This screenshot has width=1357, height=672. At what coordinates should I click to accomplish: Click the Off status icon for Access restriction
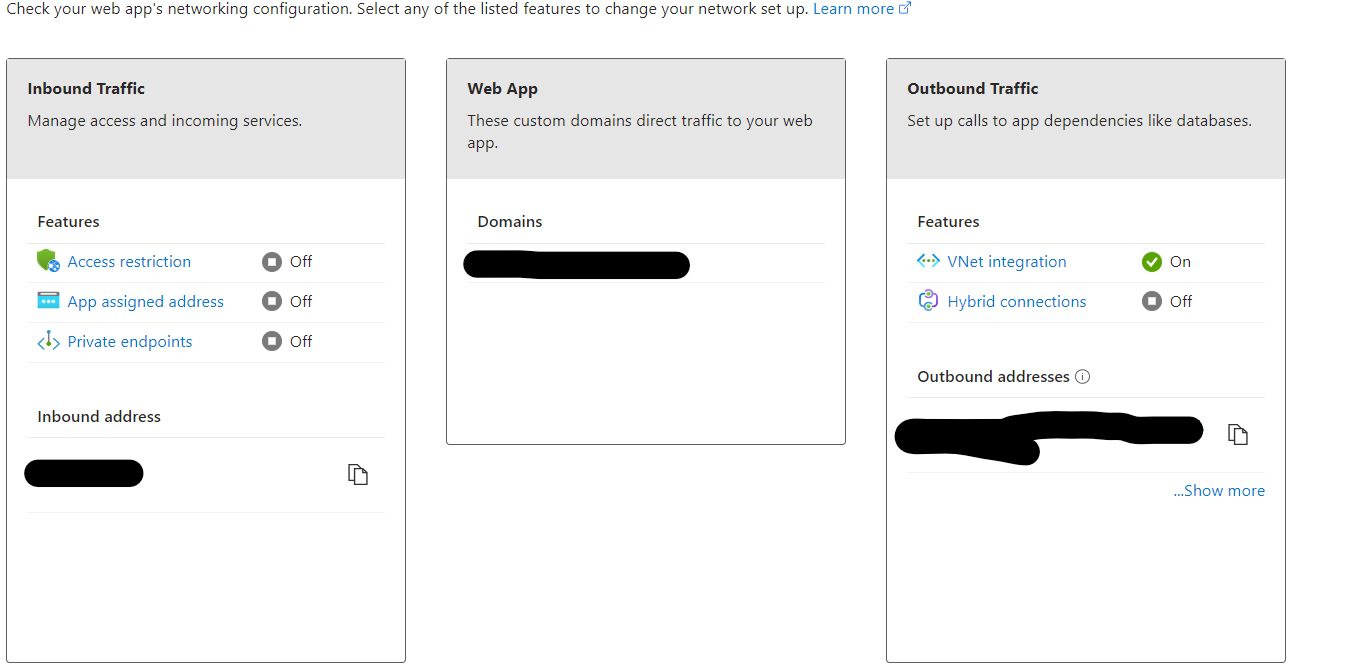[272, 262]
